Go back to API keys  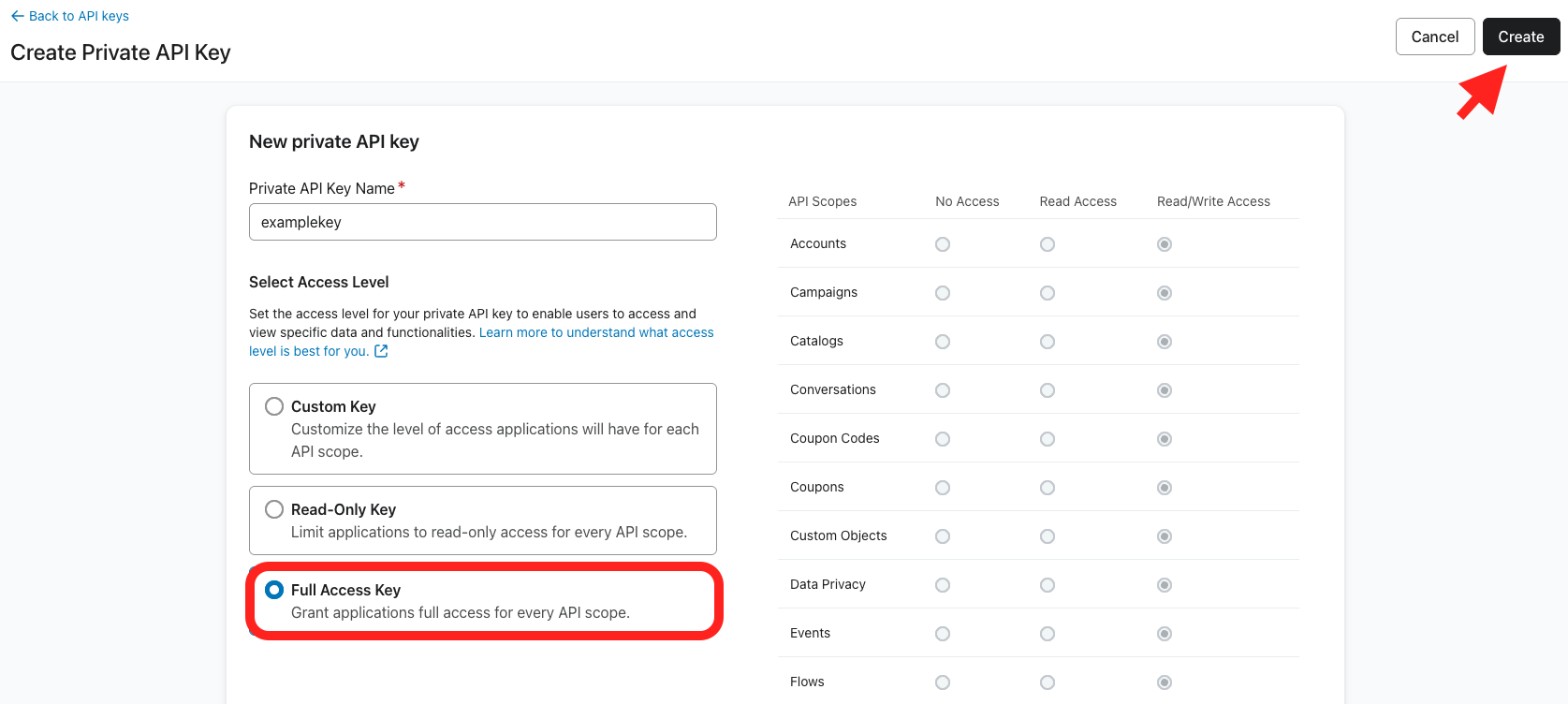tap(70, 16)
